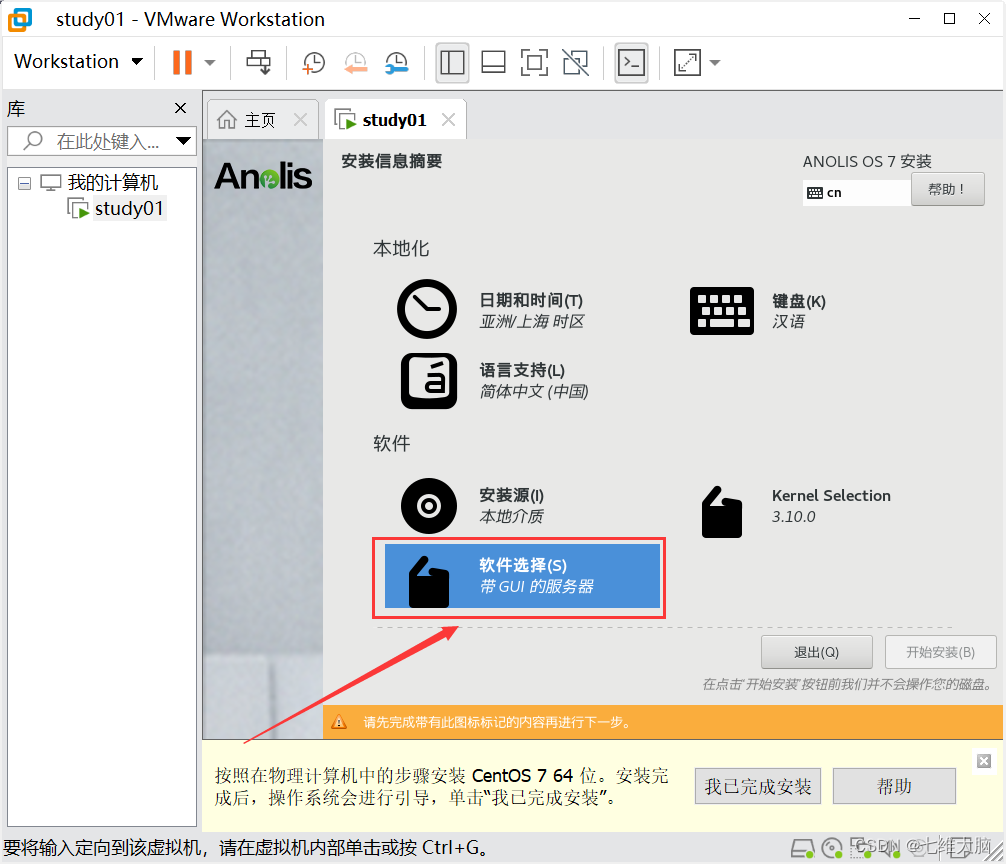Open the Workstation menu
The height and width of the screenshot is (864, 1006).
(78, 62)
